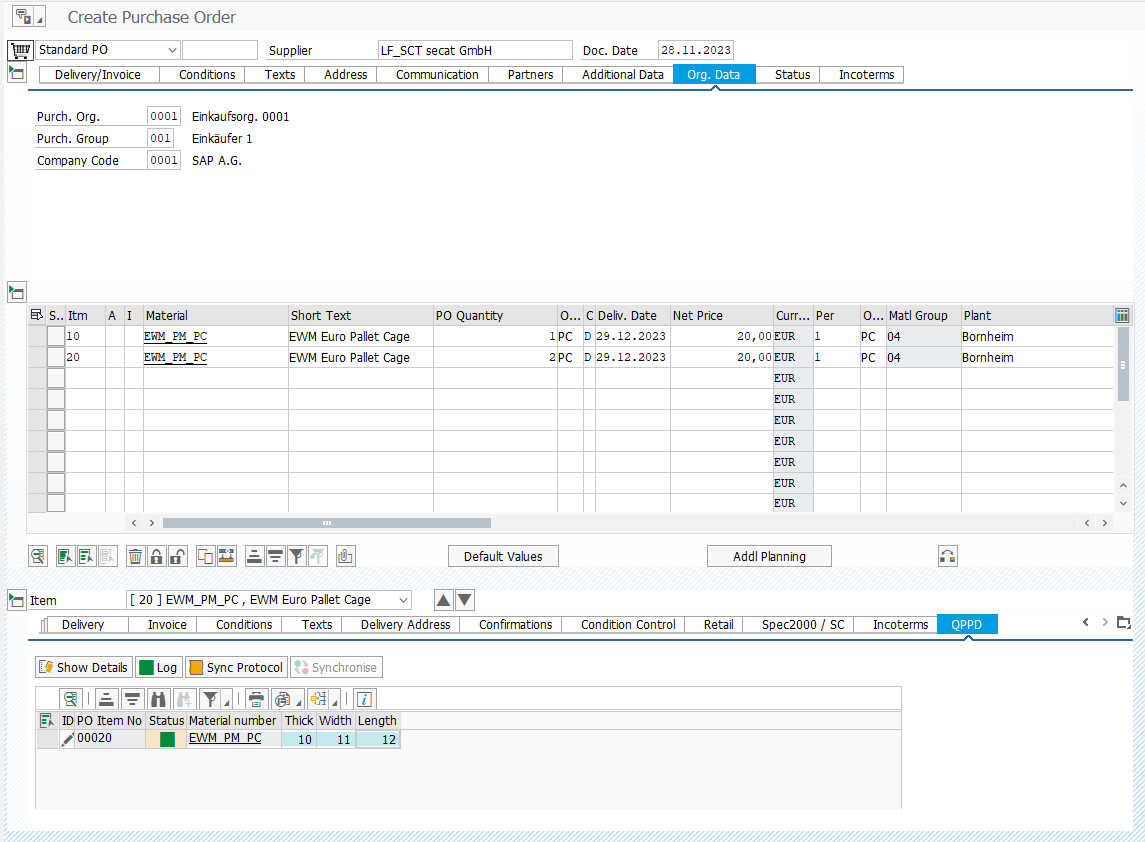Image resolution: width=1145 pixels, height=842 pixels.
Task: Click the item table horizontal scrollbar
Action: 326,523
